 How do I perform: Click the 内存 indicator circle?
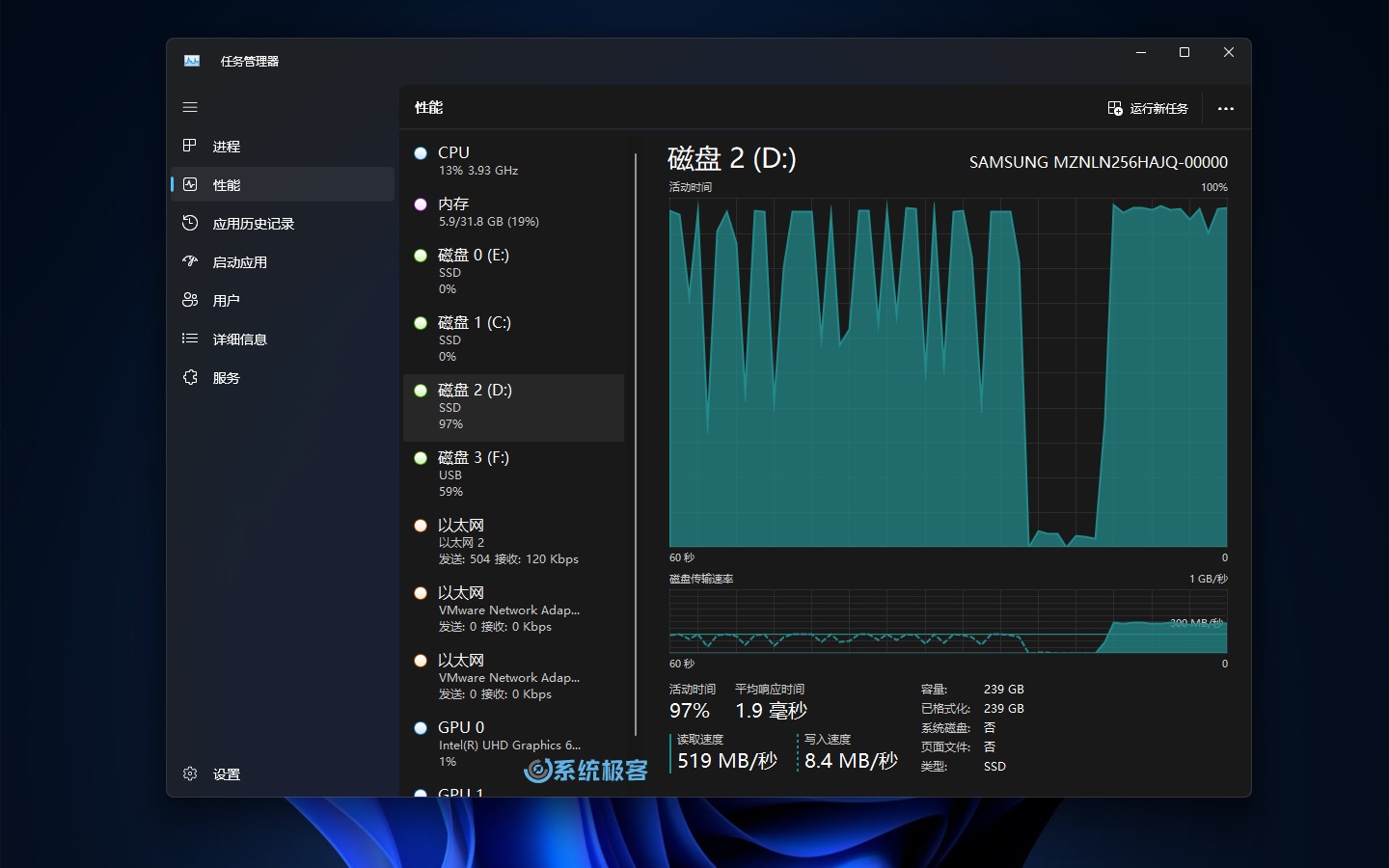(x=421, y=204)
